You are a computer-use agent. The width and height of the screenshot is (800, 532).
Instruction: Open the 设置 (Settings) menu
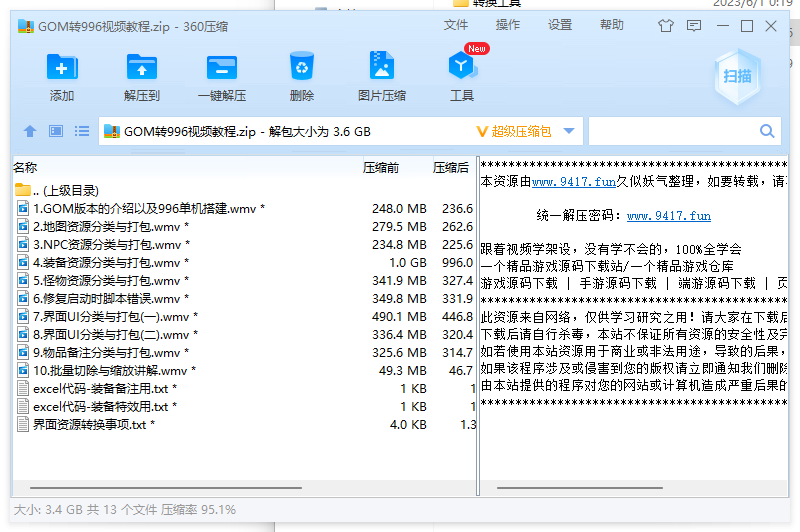[560, 24]
